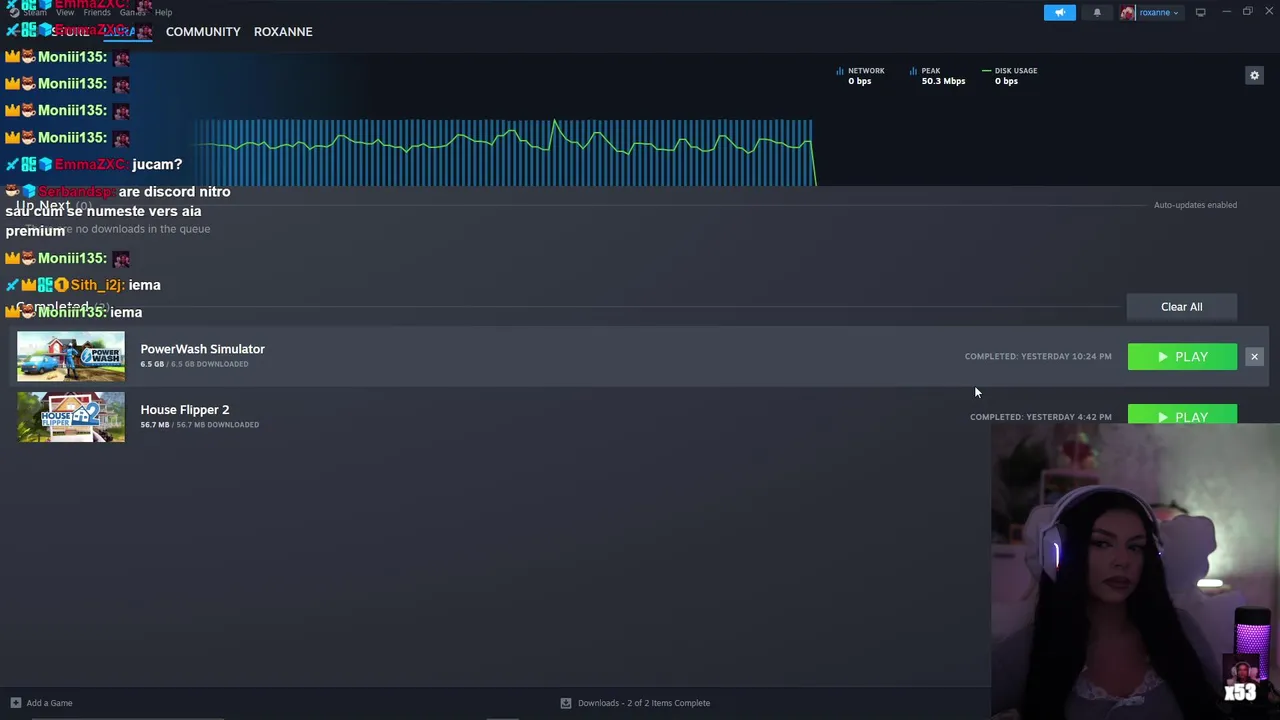
Task: Remove PowerWash Simulator from completed list
Action: click(x=1254, y=356)
